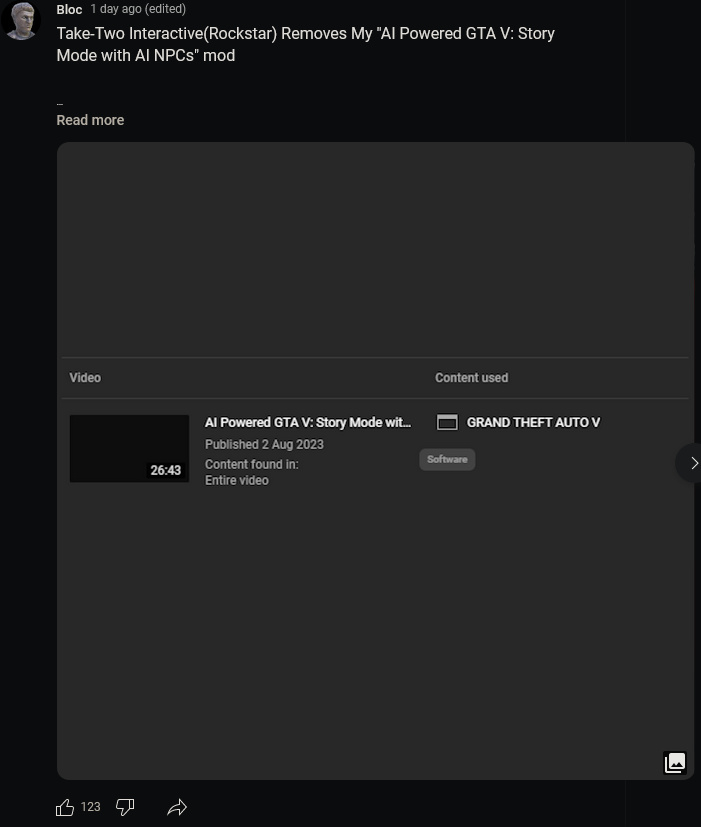701x827 pixels.
Task: Open the image gallery icon
Action: click(x=675, y=763)
